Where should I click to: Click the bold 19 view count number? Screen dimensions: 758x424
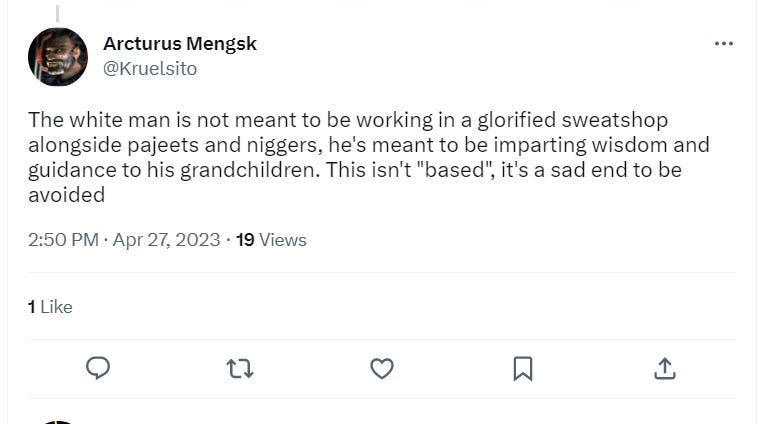tap(245, 240)
